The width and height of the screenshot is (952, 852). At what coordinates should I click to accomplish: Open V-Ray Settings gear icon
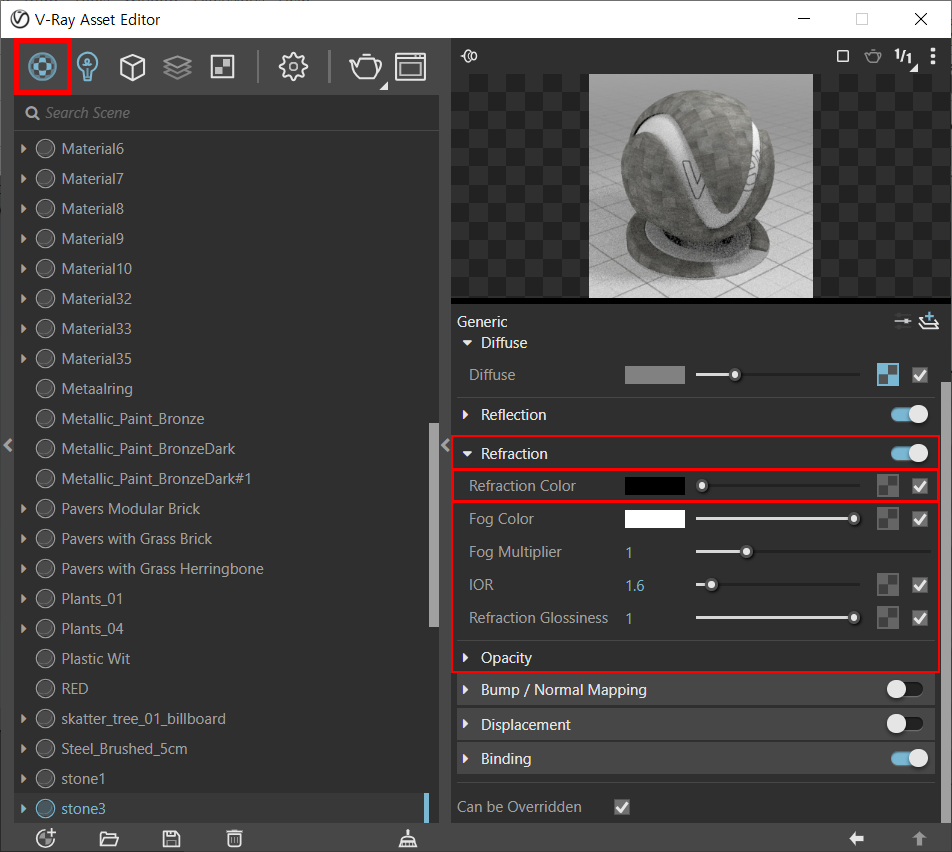293,66
